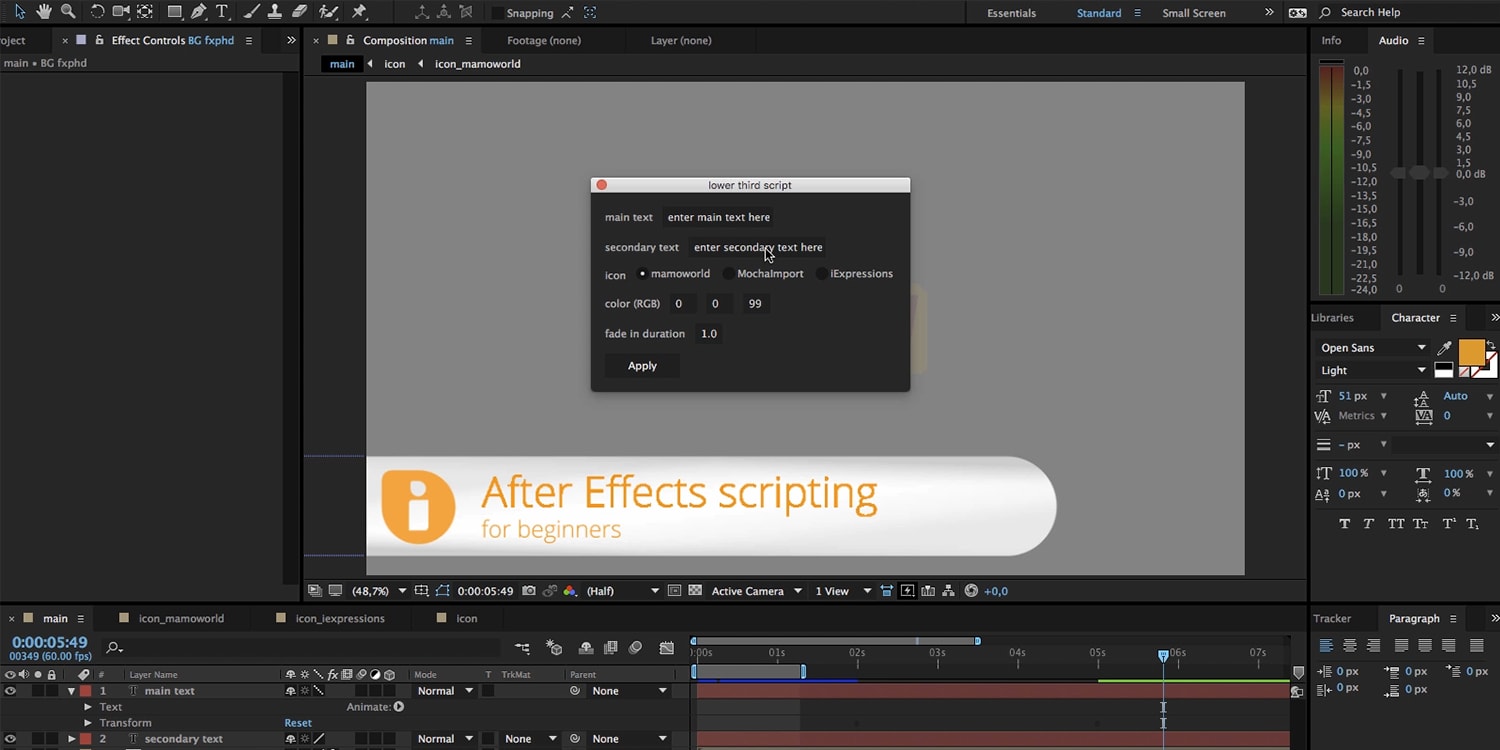Hide the secondary text layer with eye
The width and height of the screenshot is (1500, 750).
tap(10, 739)
